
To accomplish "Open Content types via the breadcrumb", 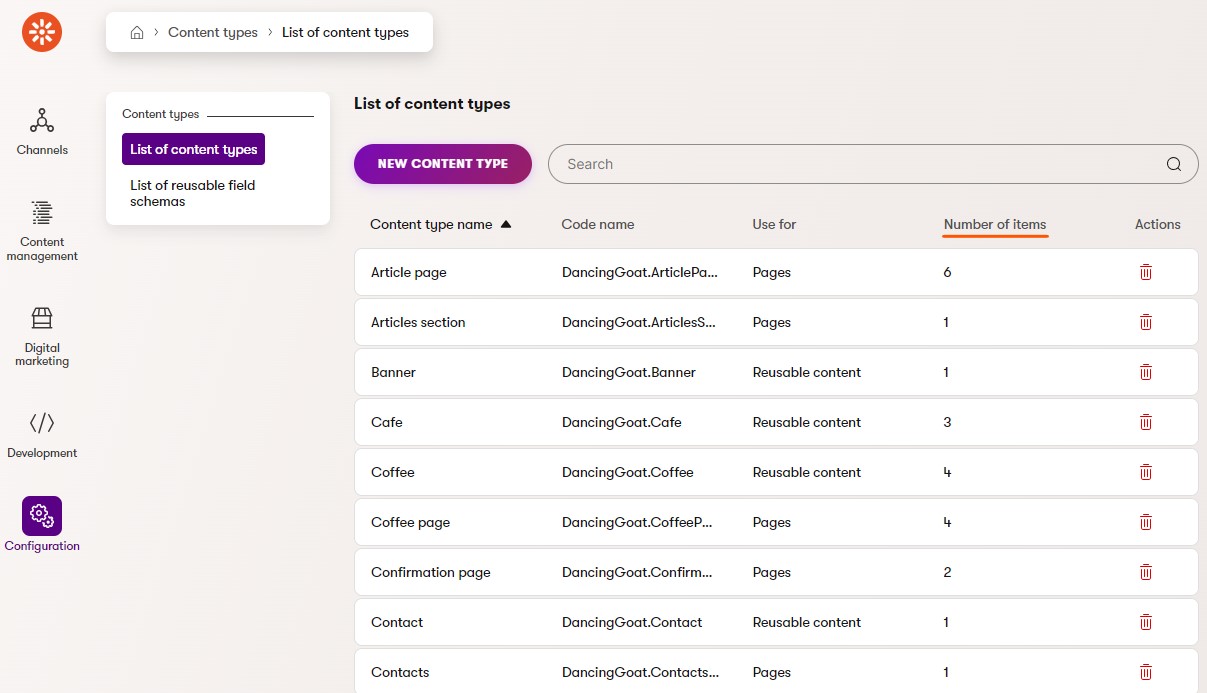I will [x=213, y=32].
